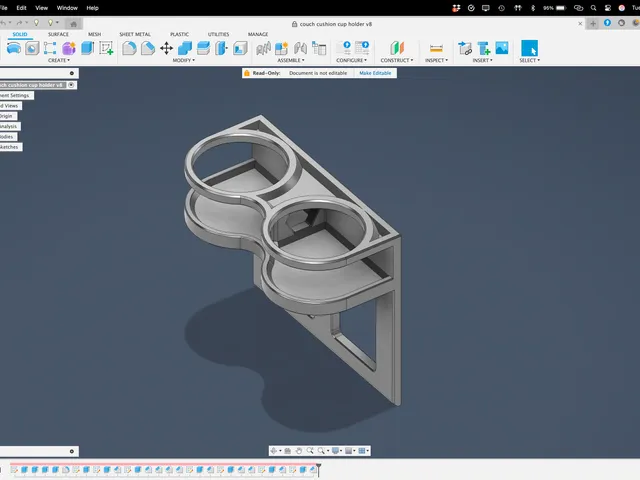
Task: Click the Home view icon in top bar
Action: pos(73,24)
